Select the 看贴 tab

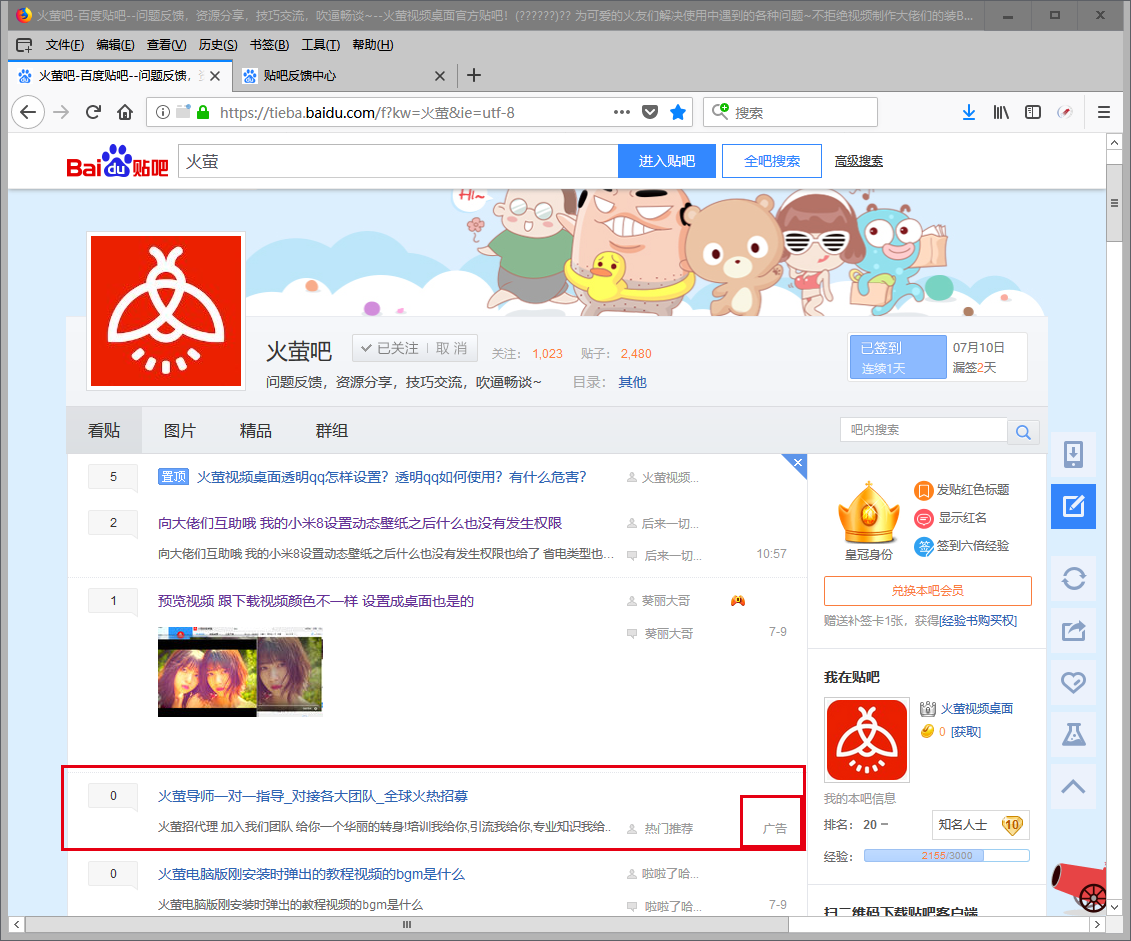point(104,430)
